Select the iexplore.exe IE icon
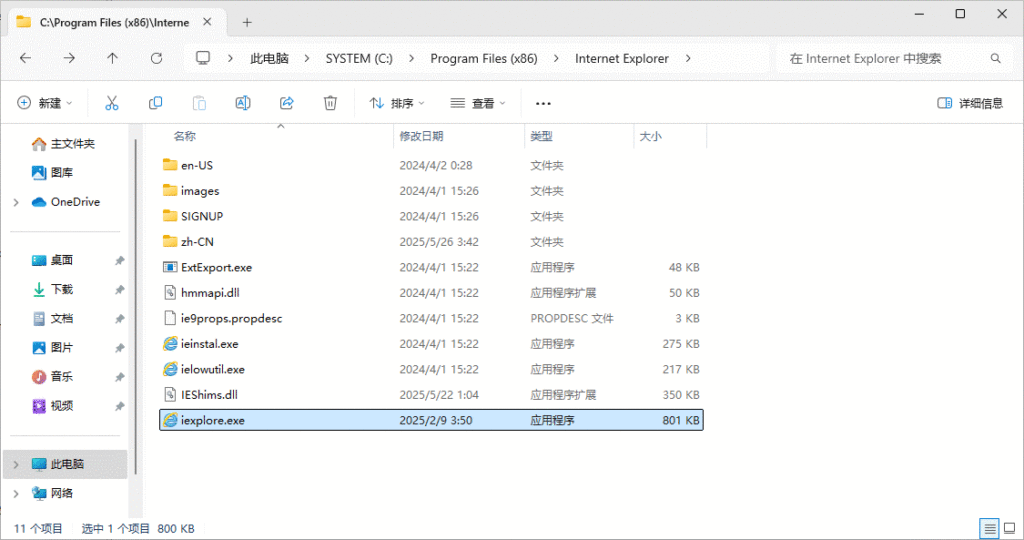This screenshot has height=540, width=1024. (x=170, y=420)
